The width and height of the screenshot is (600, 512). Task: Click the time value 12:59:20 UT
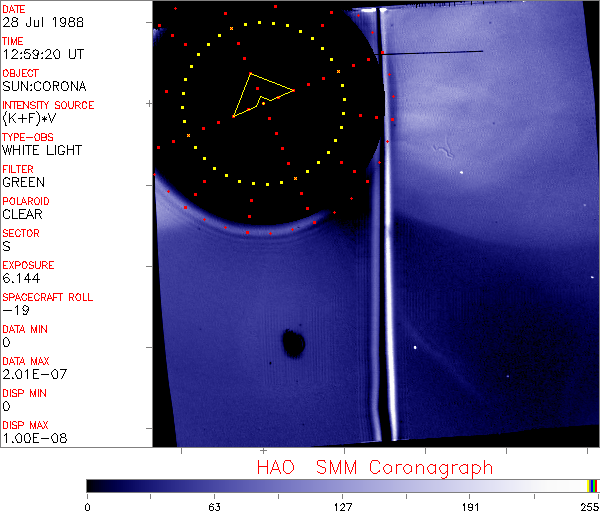pyautogui.click(x=43, y=54)
